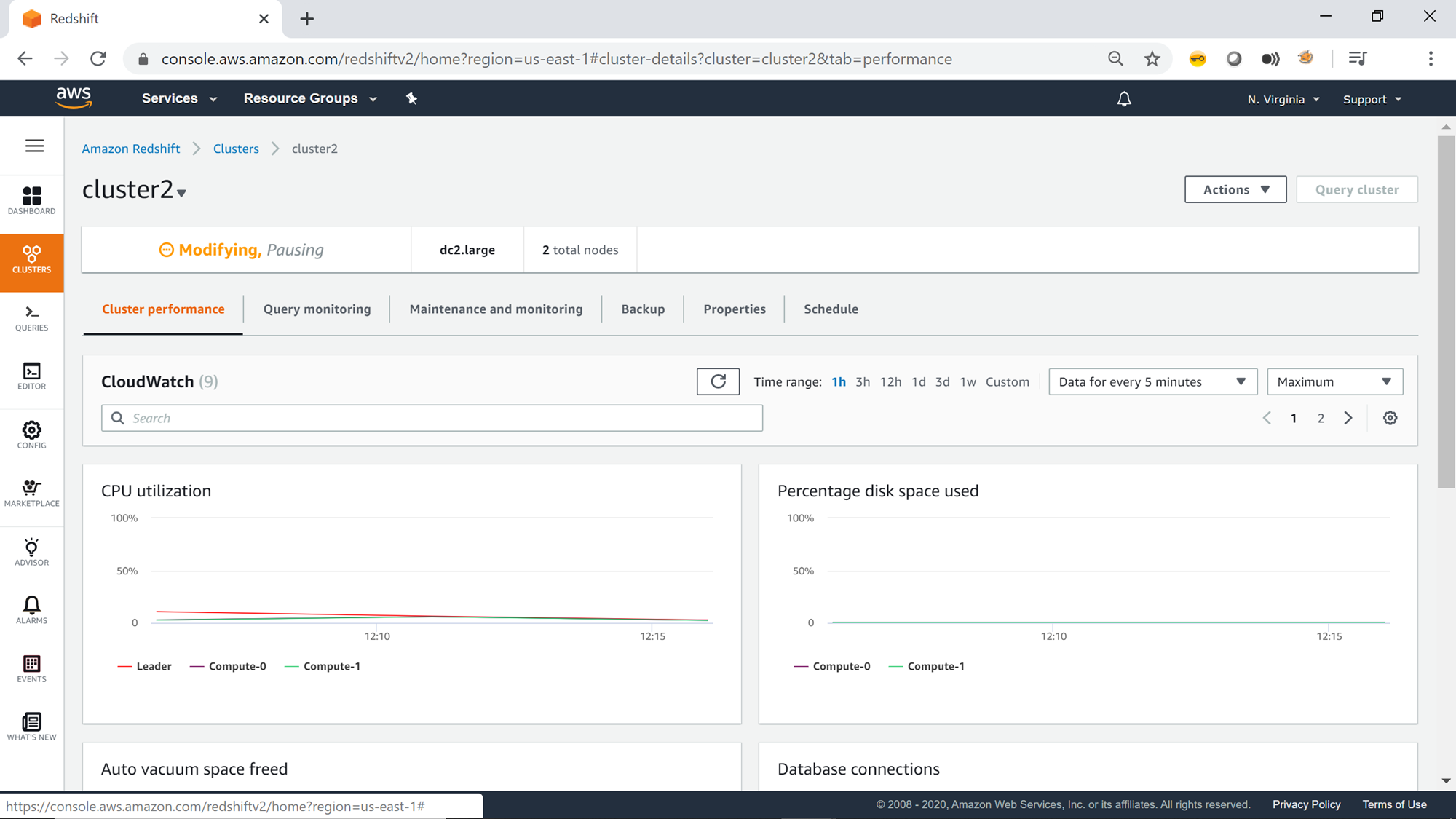Expand Data for every 5 minutes dropdown
This screenshot has height=819, width=1456.
[1152, 382]
